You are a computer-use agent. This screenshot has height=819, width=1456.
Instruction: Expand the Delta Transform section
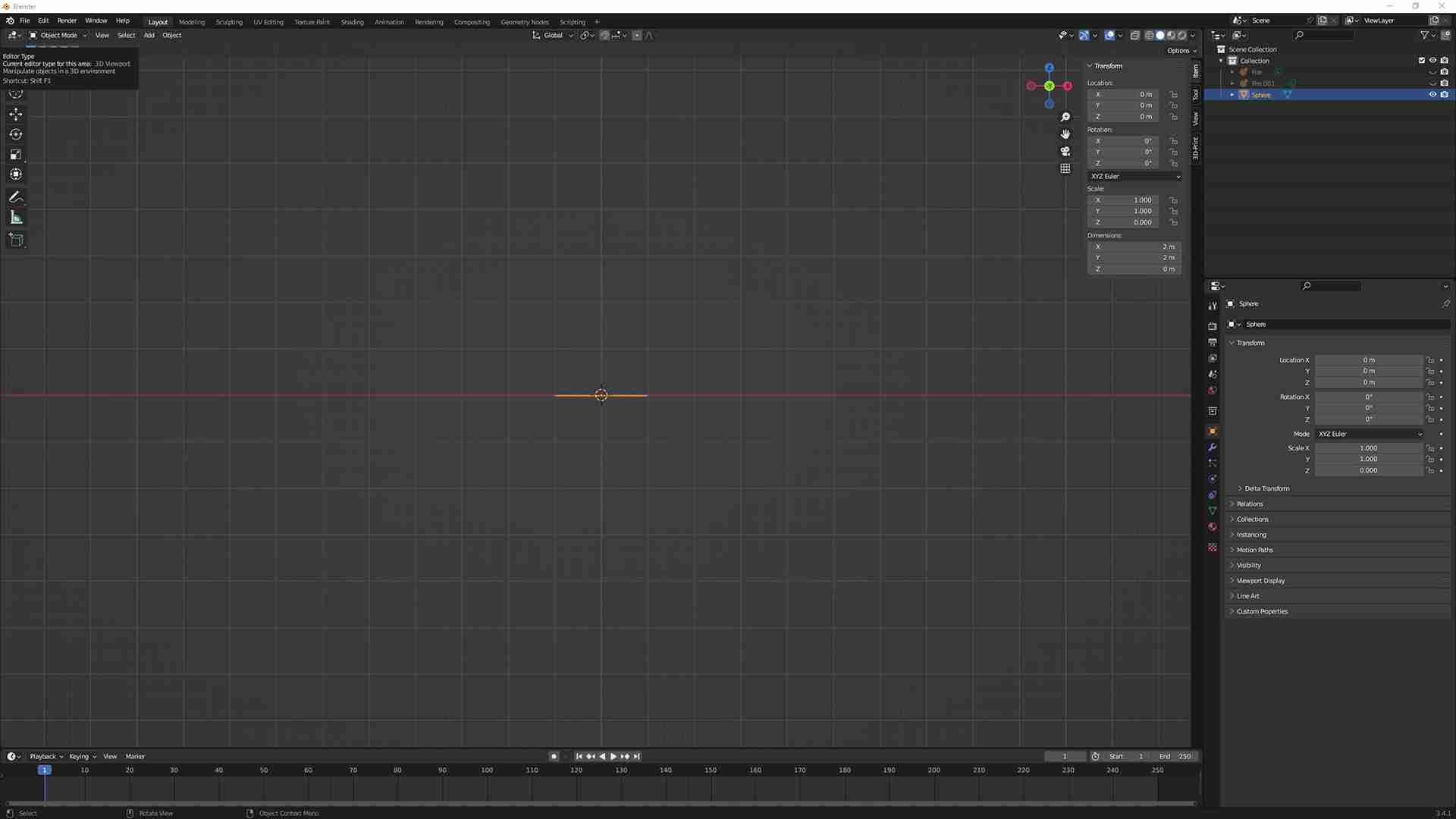coord(1266,488)
